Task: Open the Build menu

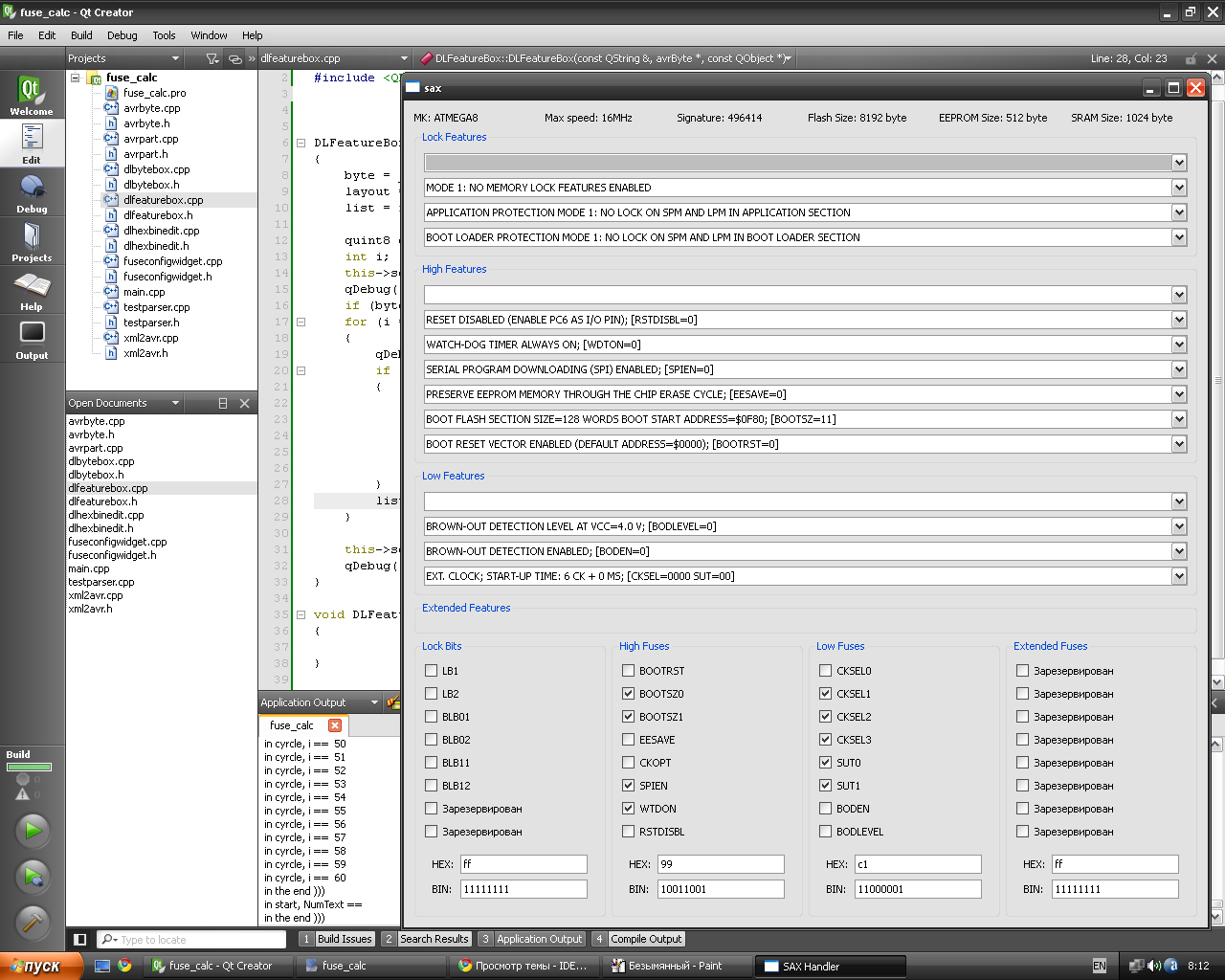Action: point(81,35)
